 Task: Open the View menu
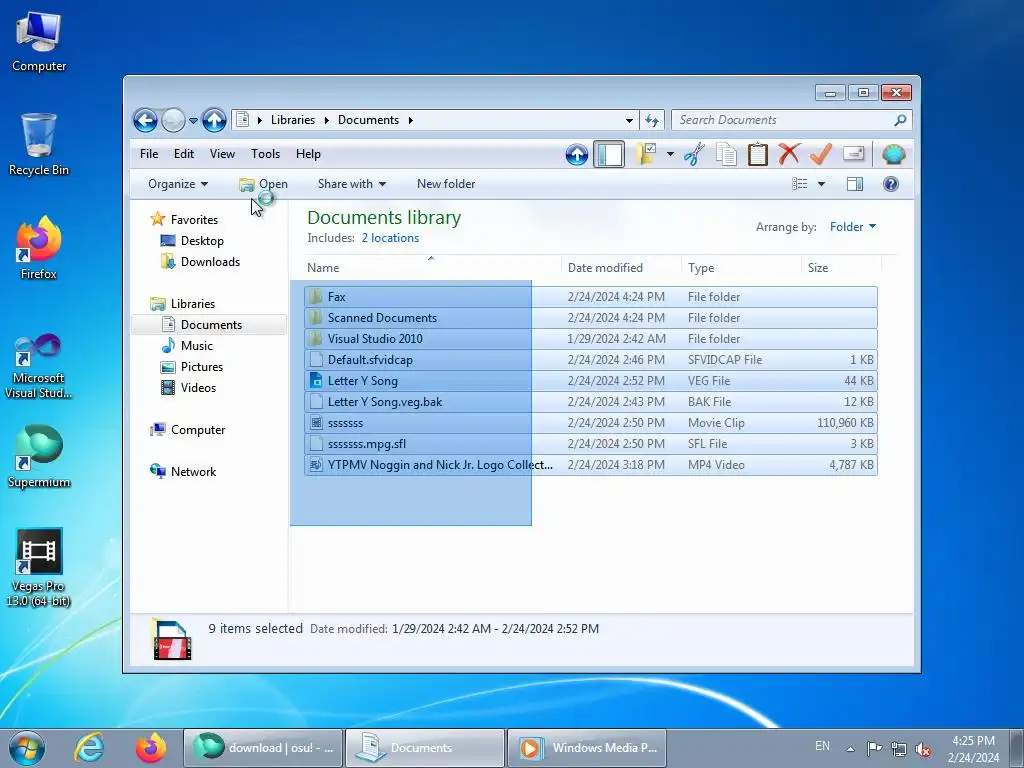pos(222,154)
